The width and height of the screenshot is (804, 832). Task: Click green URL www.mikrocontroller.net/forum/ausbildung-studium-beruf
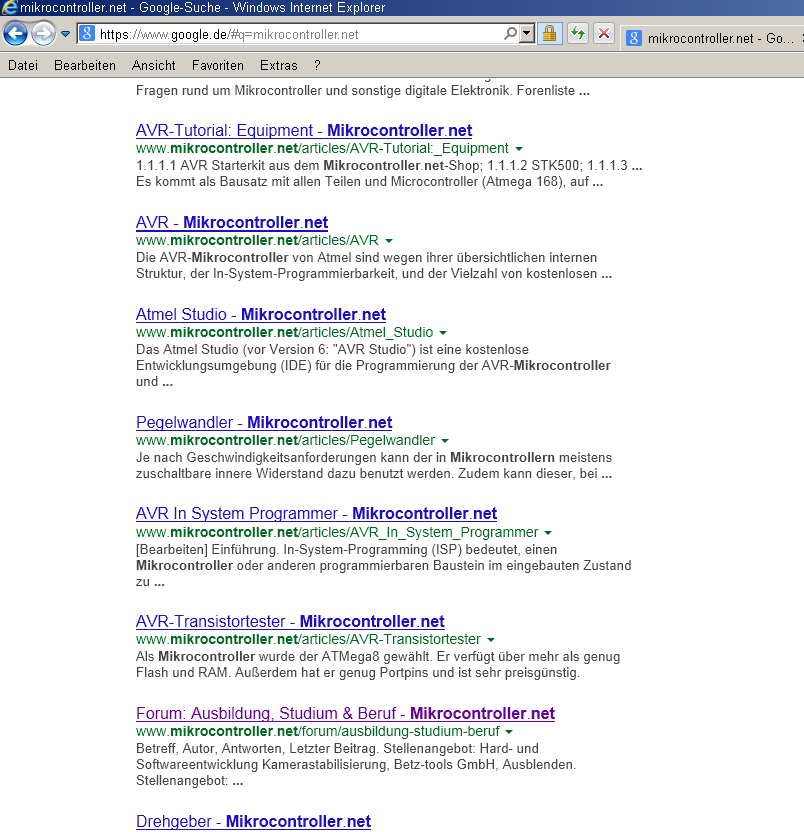click(x=318, y=731)
